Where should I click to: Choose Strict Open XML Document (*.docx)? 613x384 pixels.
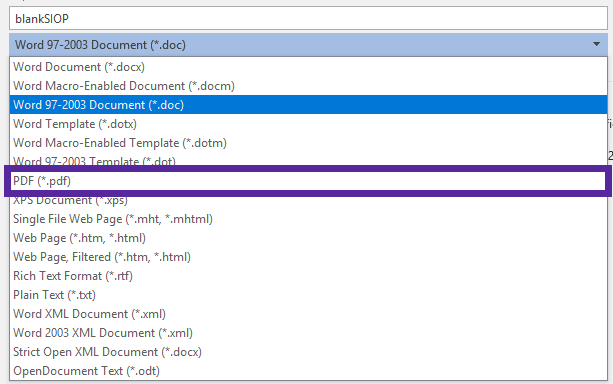(x=308, y=352)
